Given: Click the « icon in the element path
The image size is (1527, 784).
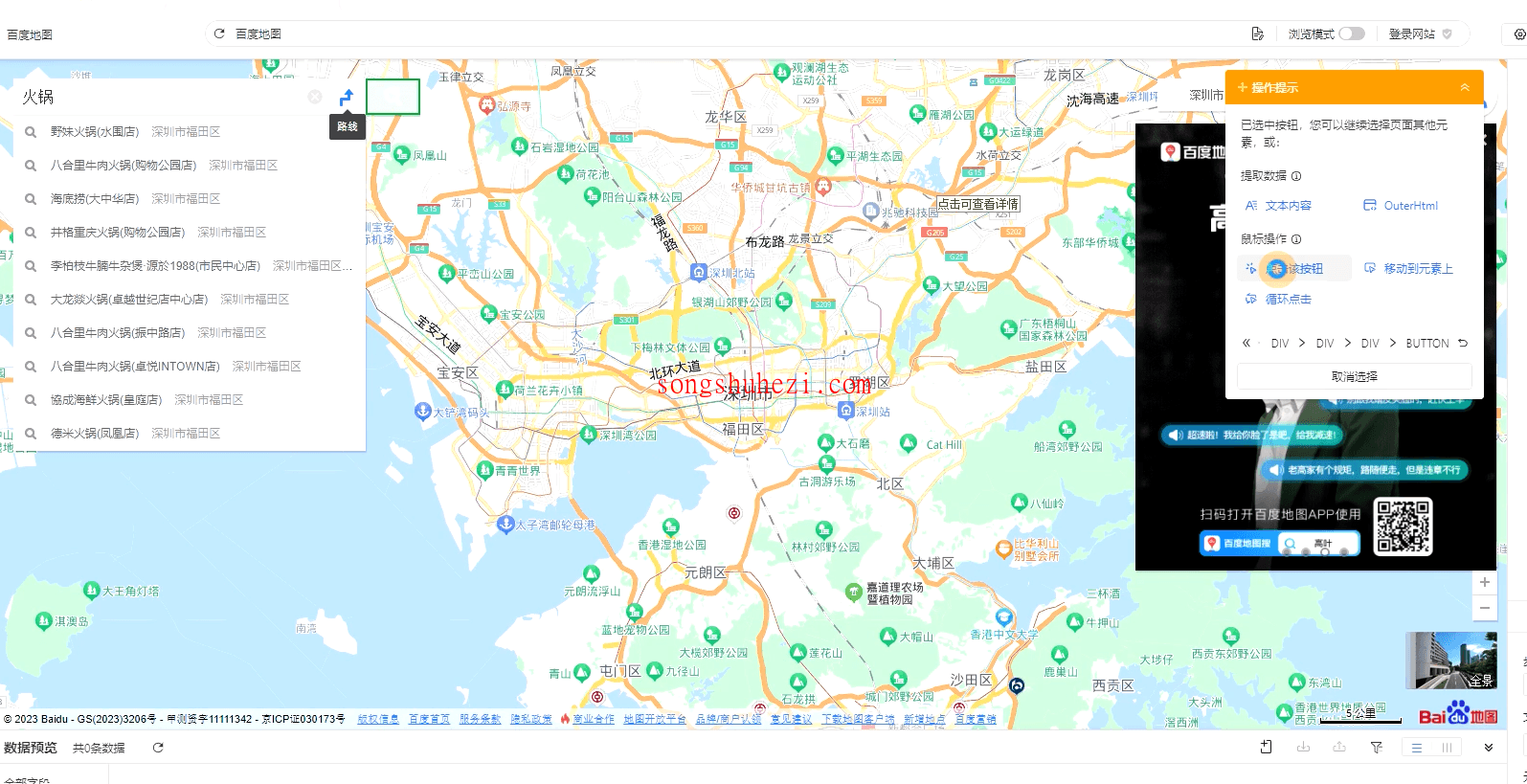Looking at the screenshot, I should pos(1246,343).
